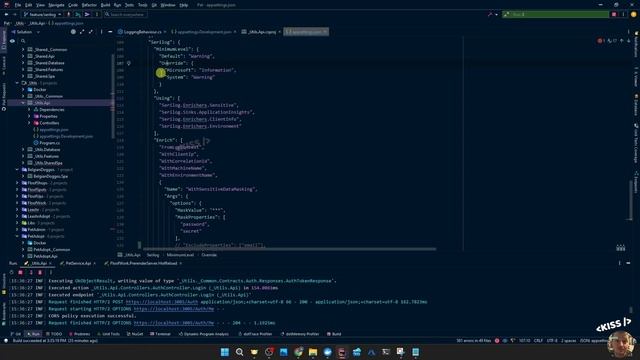Image resolution: width=640 pixels, height=360 pixels.
Task: Switch to LoggingBehaviour.cs tab
Action: point(141,32)
